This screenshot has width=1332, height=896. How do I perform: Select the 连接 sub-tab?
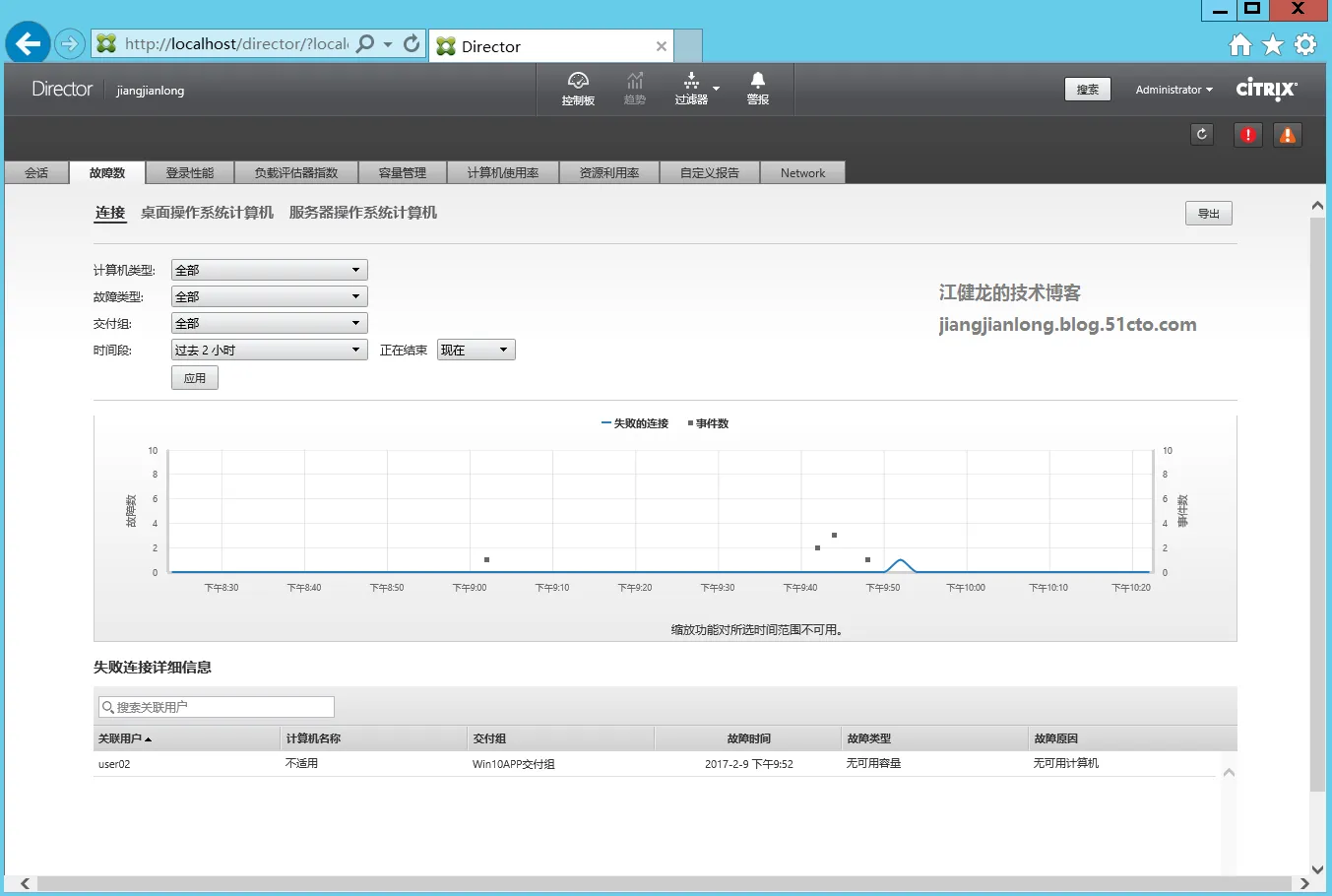pos(110,213)
